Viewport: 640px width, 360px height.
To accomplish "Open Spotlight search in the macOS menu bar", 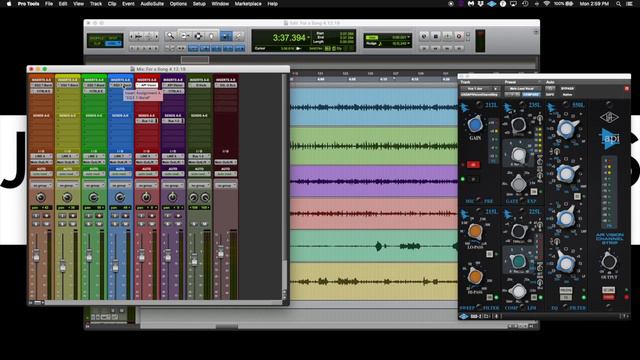I will point(619,4).
